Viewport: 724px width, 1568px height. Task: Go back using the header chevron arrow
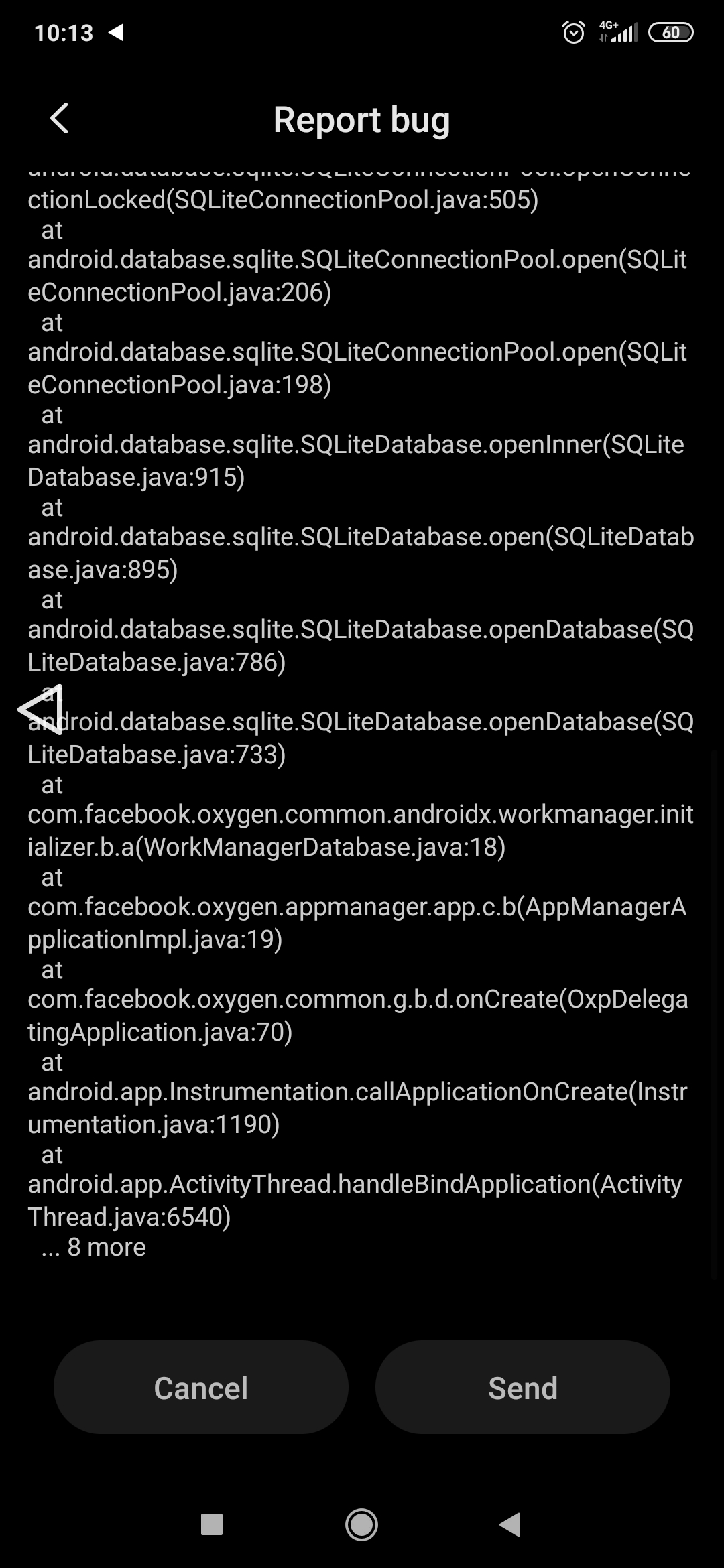(x=59, y=119)
